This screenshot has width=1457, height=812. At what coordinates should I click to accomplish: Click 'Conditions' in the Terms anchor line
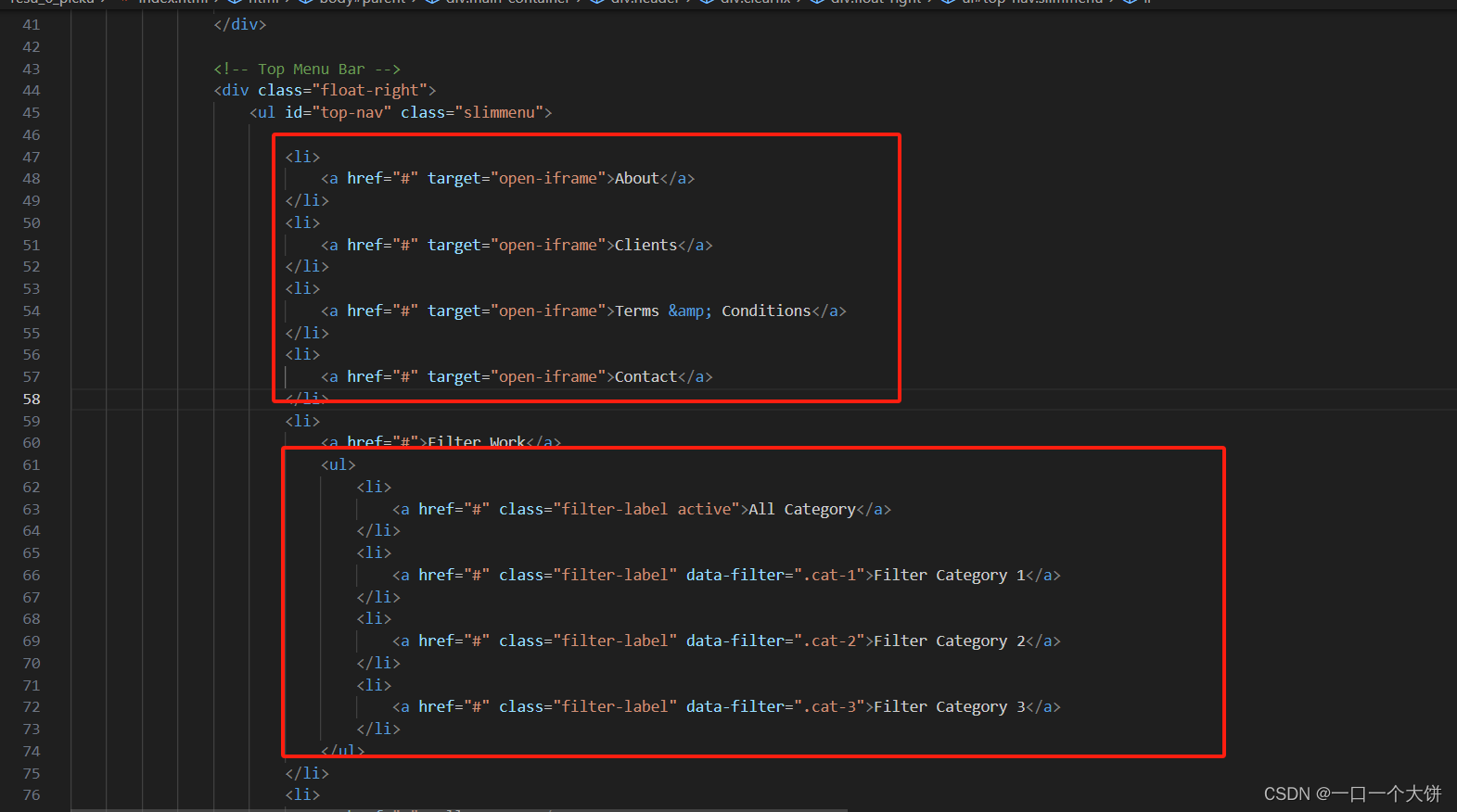766,311
